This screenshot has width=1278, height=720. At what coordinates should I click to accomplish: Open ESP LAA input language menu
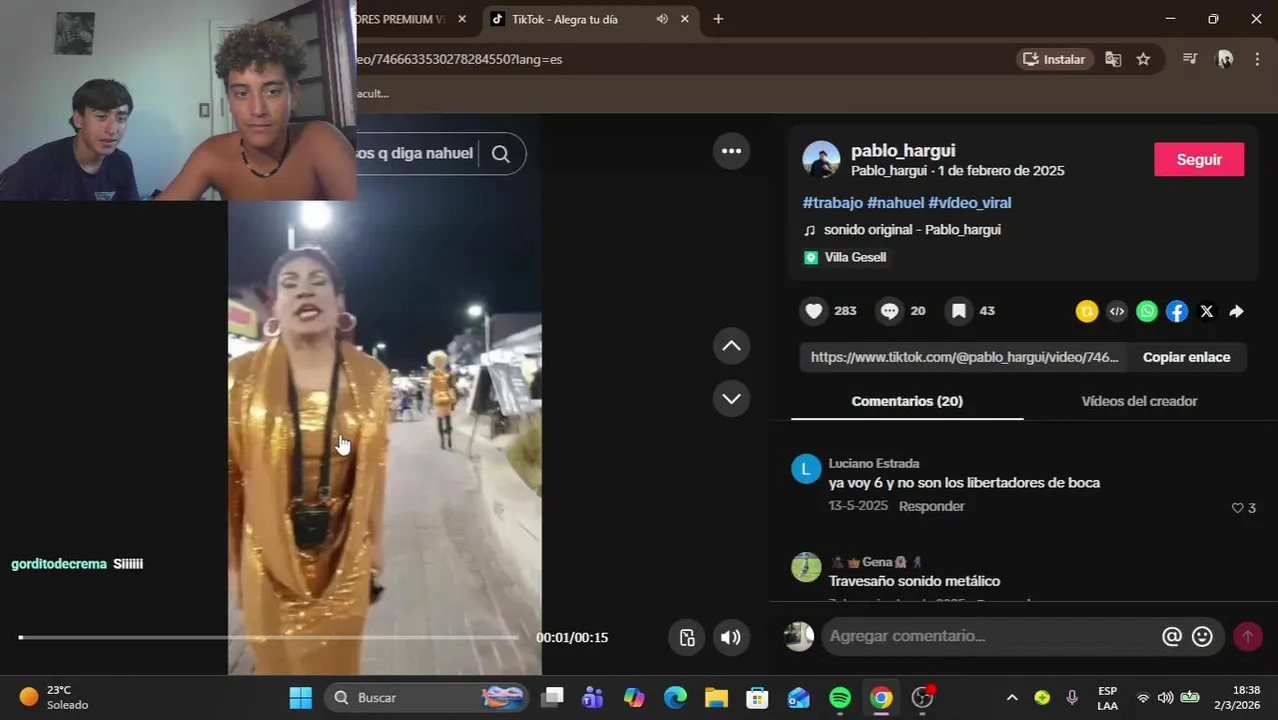(1108, 697)
